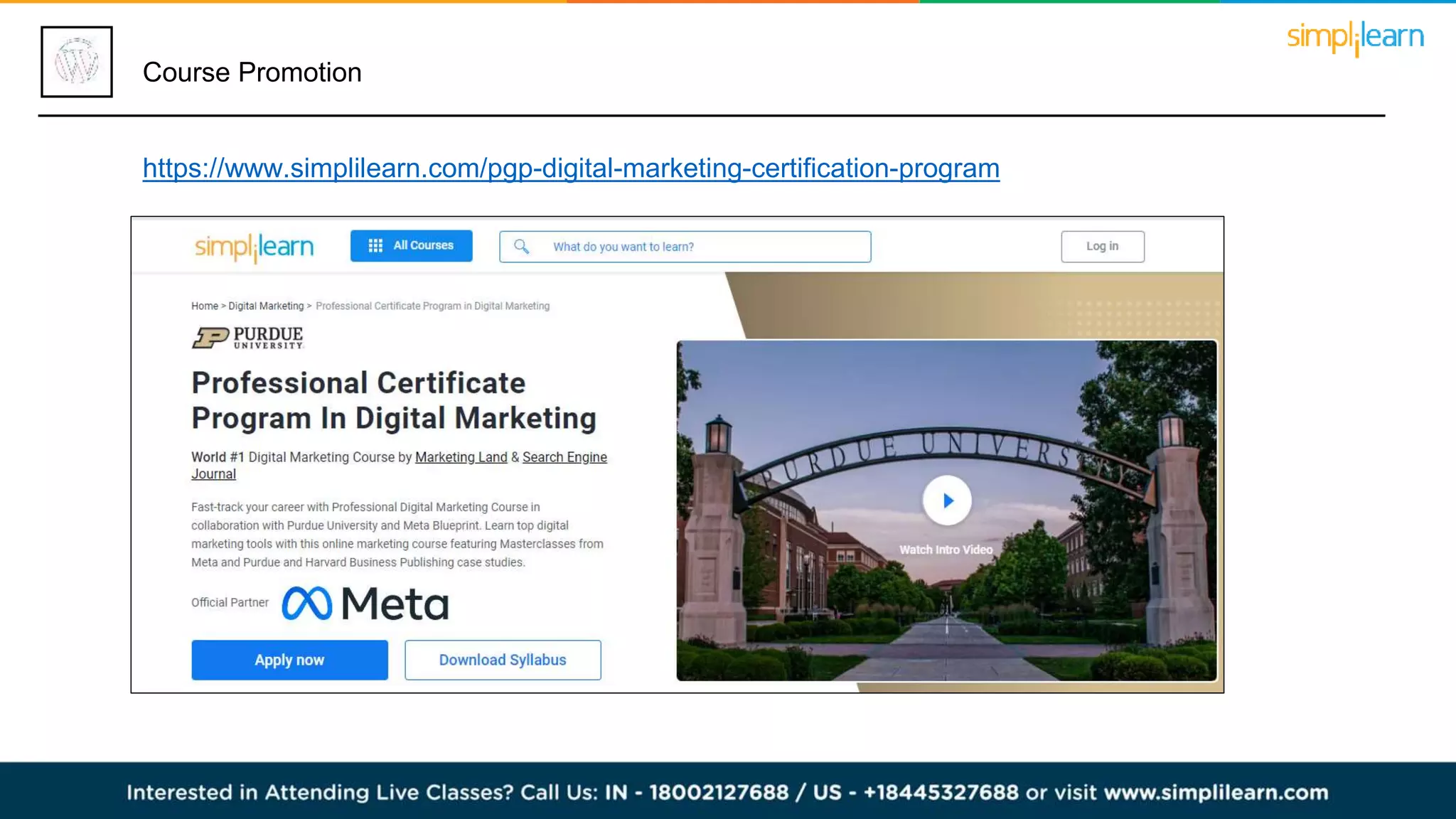Click the Purdue University gateway video thumbnail

pos(946,510)
